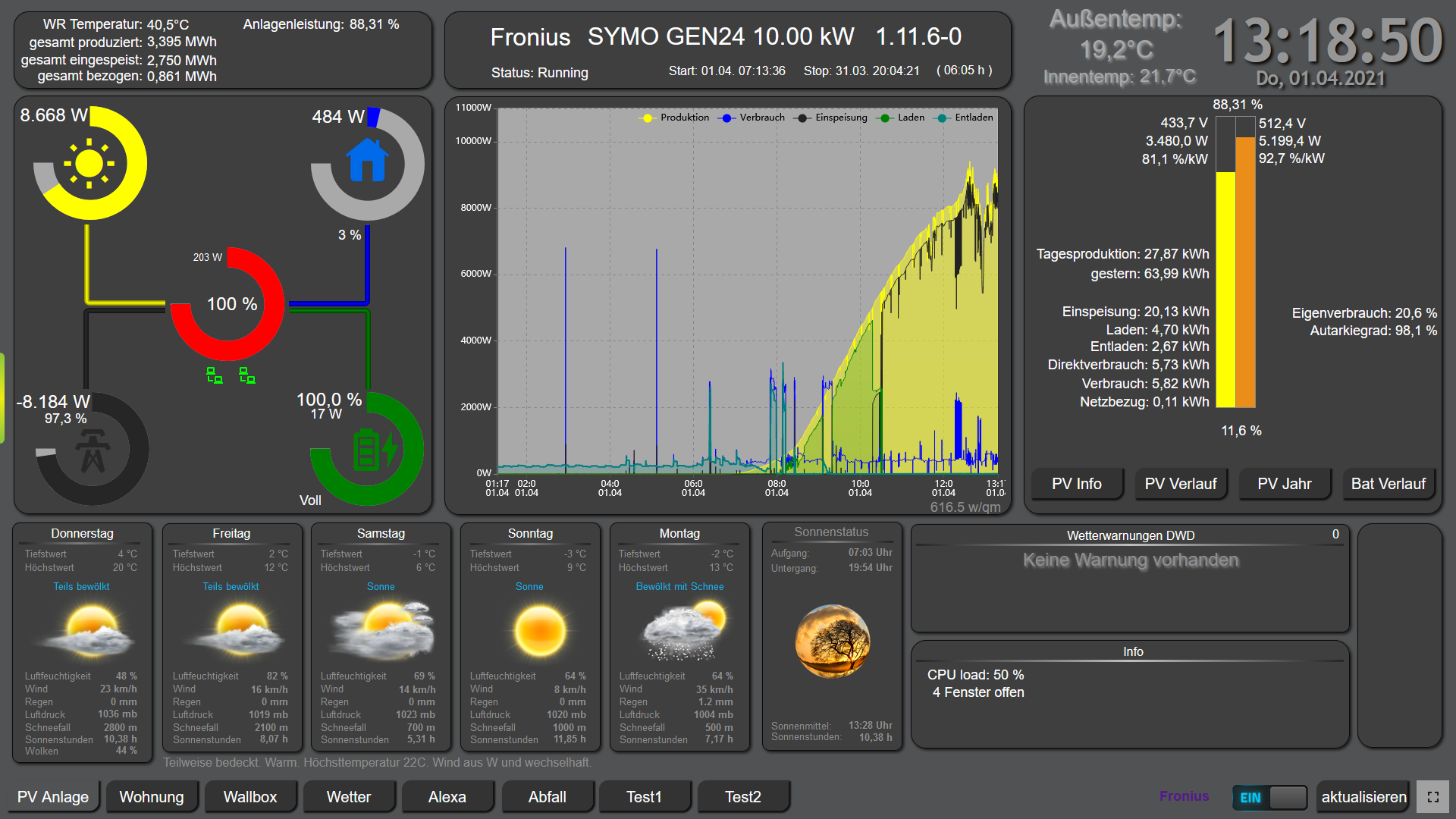This screenshot has width=1456, height=819.
Task: Open the Abfall tab
Action: (548, 797)
